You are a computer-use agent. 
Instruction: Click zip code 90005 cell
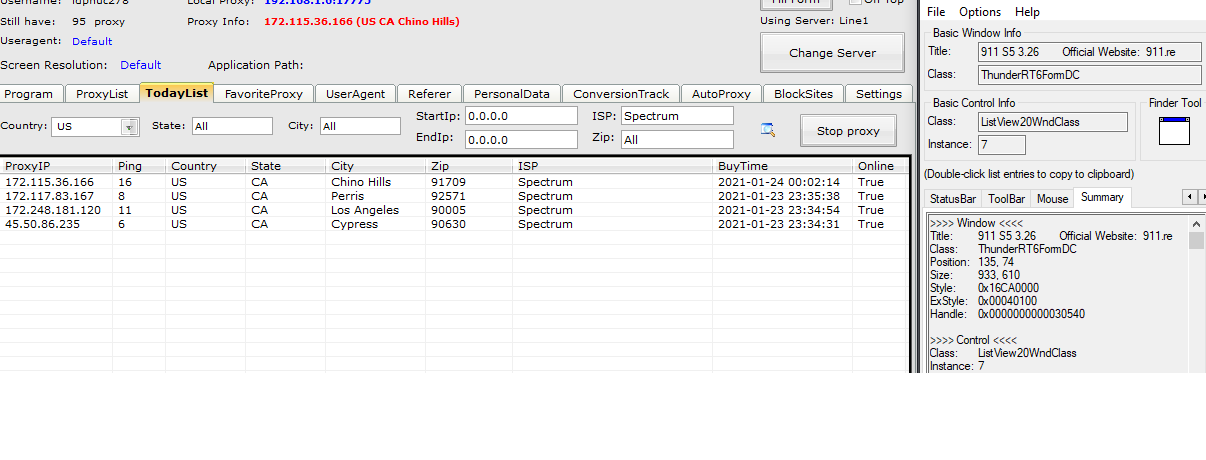click(x=448, y=210)
